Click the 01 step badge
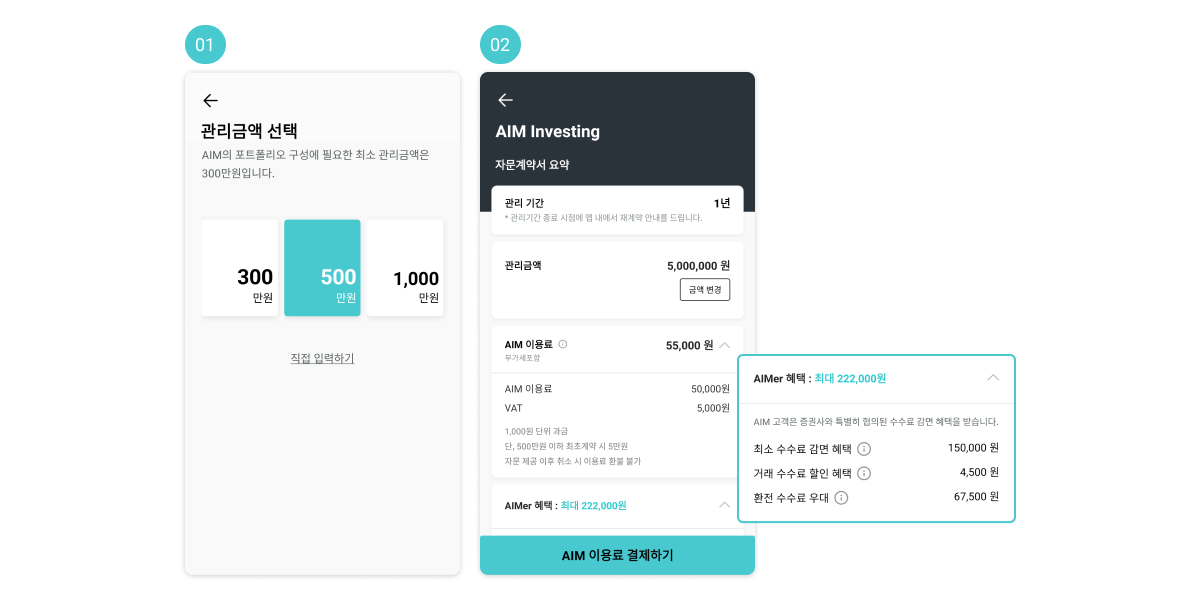Screen dimensions: 1200x600 coord(206,45)
